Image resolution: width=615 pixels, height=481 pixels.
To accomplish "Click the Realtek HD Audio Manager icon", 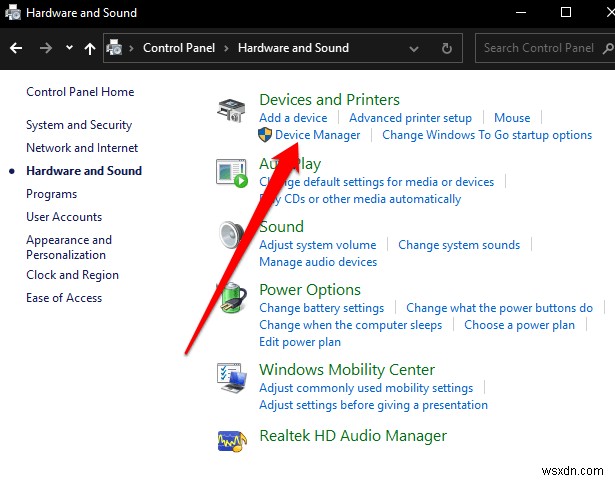I will coord(232,441).
